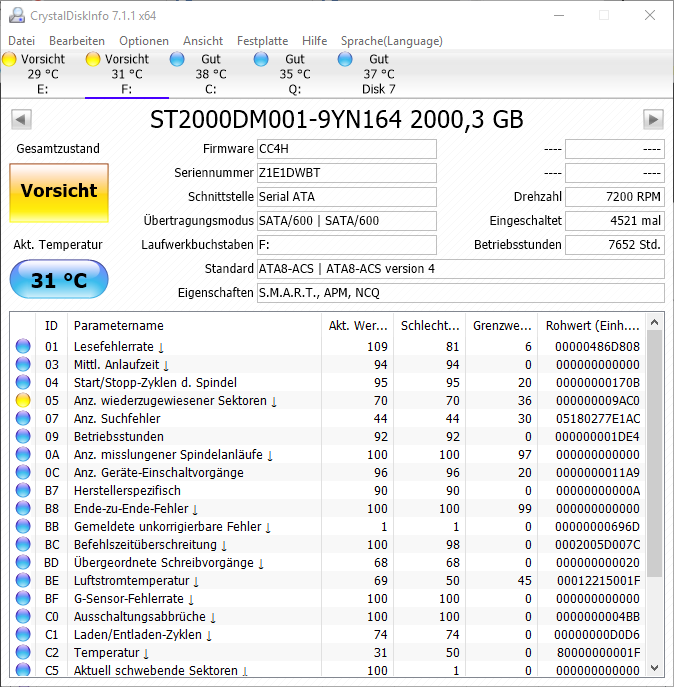Click the Seriennummer field Z1E1DWBT
This screenshot has width=674, height=687.
tap(347, 173)
